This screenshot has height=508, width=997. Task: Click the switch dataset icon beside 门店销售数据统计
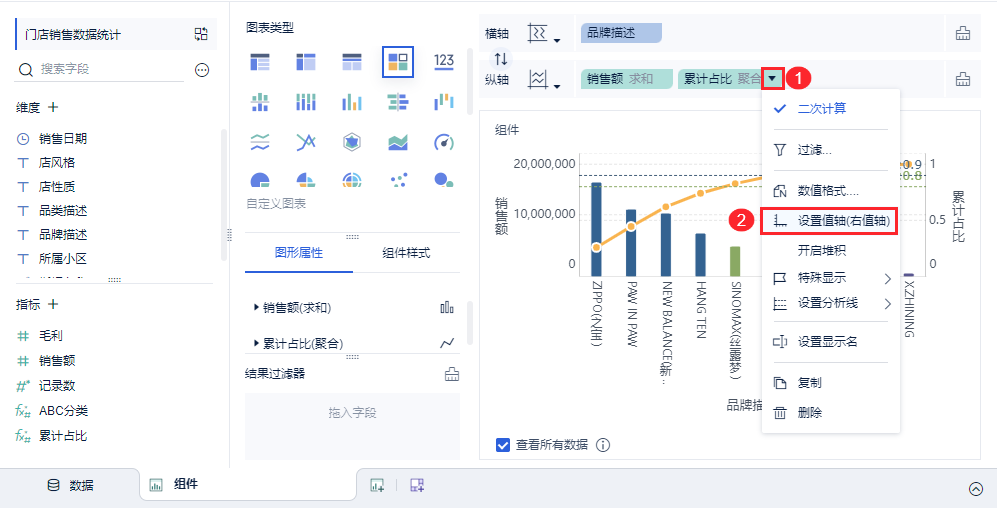pyautogui.click(x=201, y=34)
